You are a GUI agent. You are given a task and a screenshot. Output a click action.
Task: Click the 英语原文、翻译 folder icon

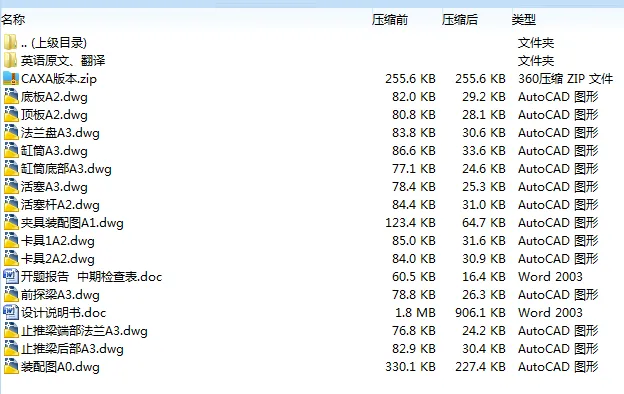click(x=10, y=60)
